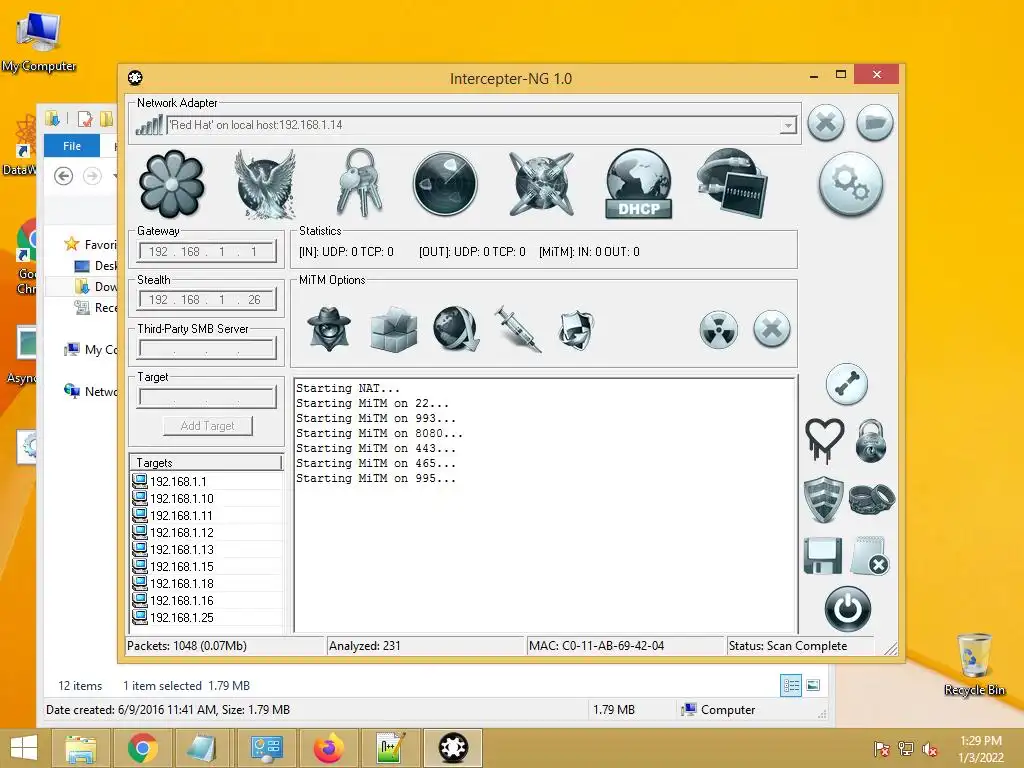
Task: Open My Computer desktop icon
Action: coord(39,42)
